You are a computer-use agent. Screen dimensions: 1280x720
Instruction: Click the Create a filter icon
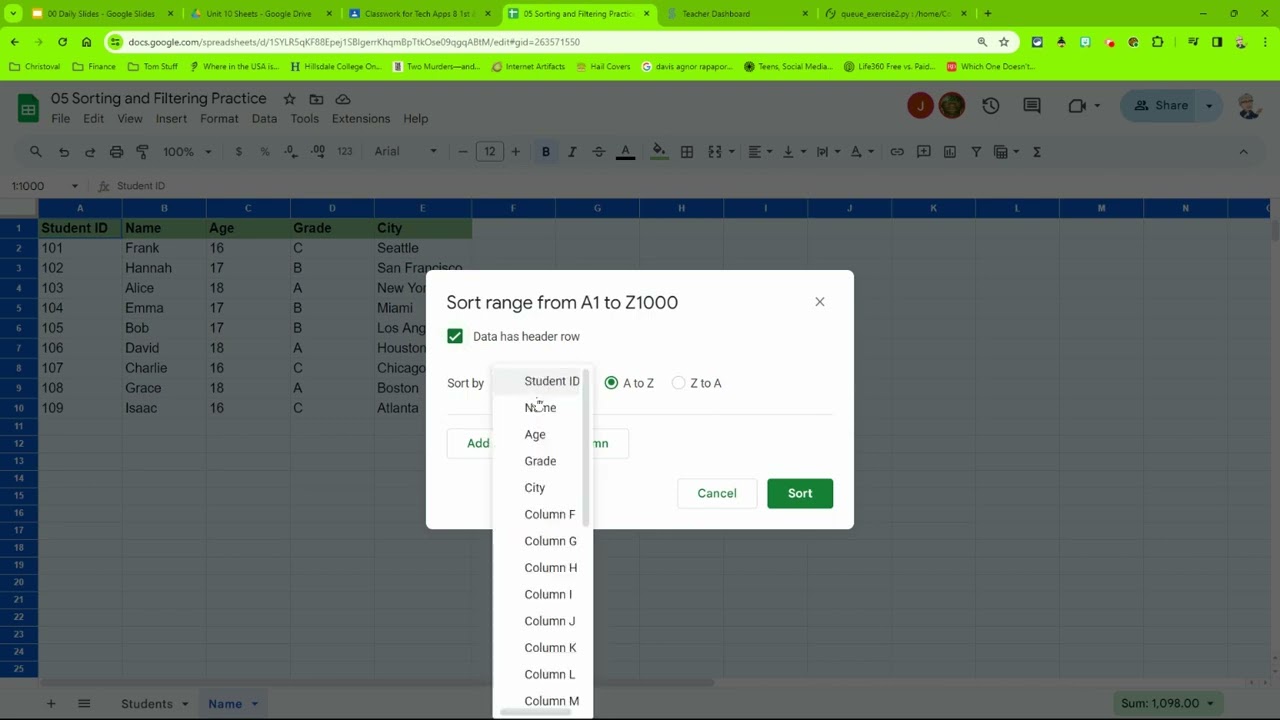[976, 152]
